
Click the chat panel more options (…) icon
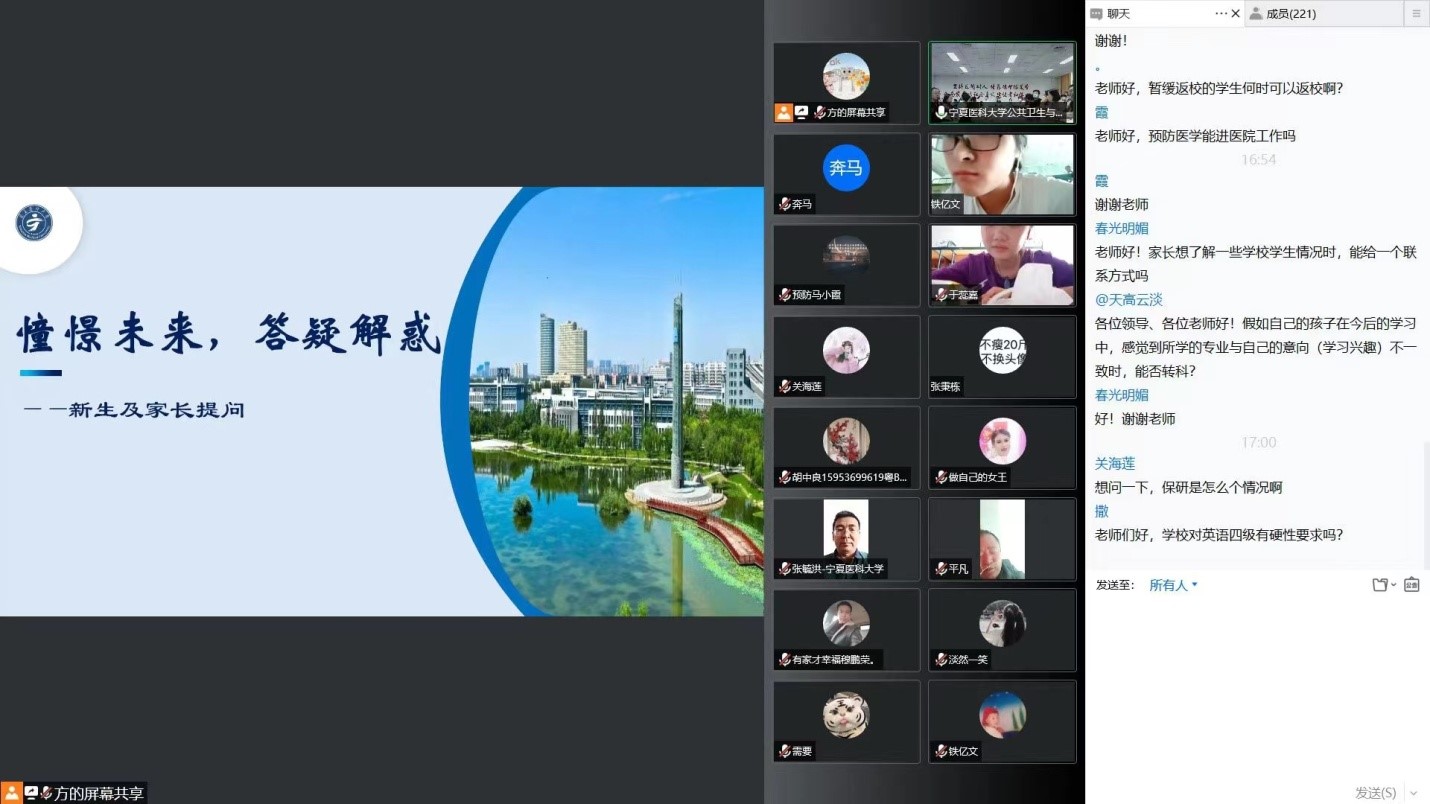click(x=1221, y=13)
